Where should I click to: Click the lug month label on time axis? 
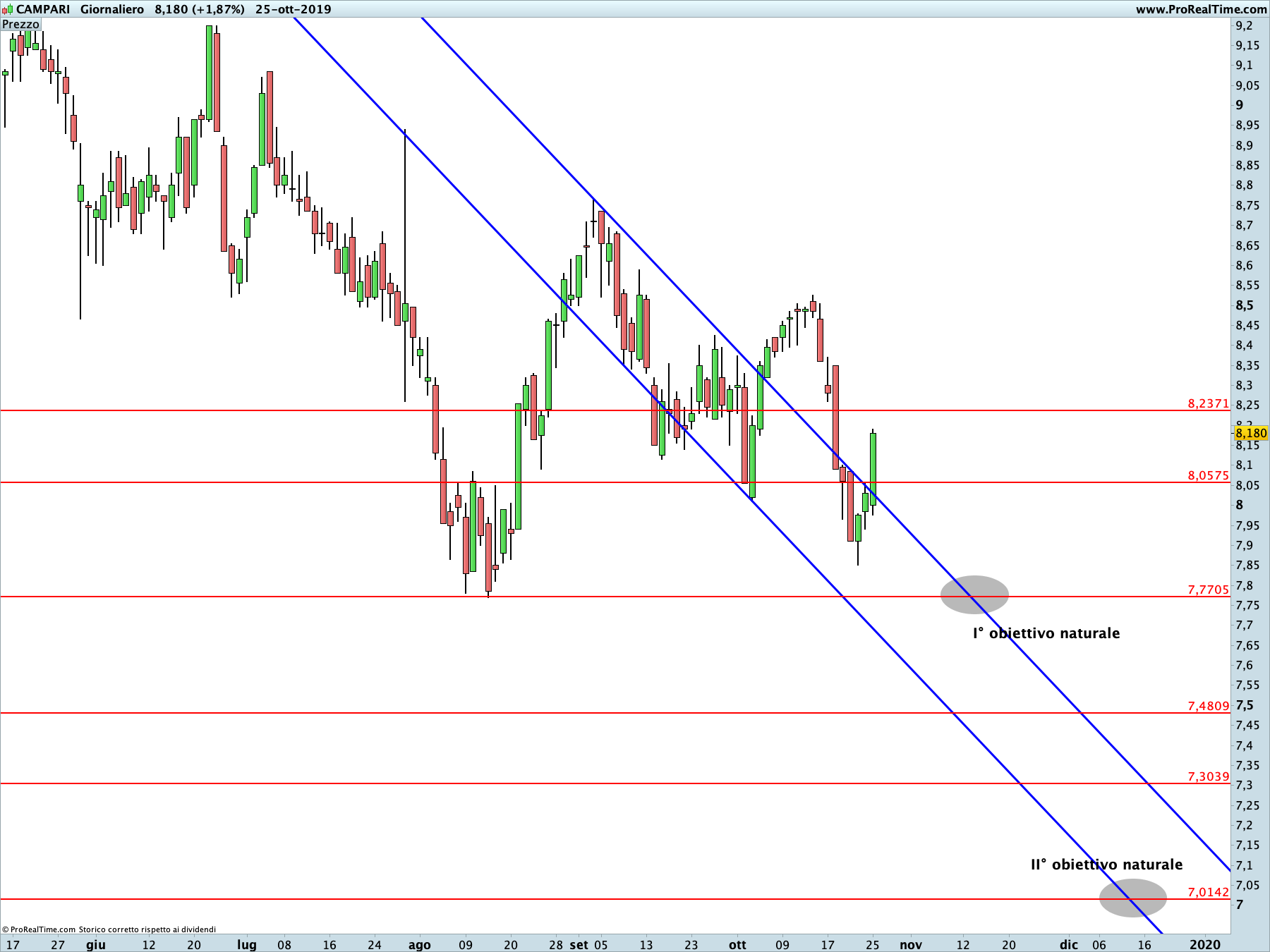tap(246, 944)
